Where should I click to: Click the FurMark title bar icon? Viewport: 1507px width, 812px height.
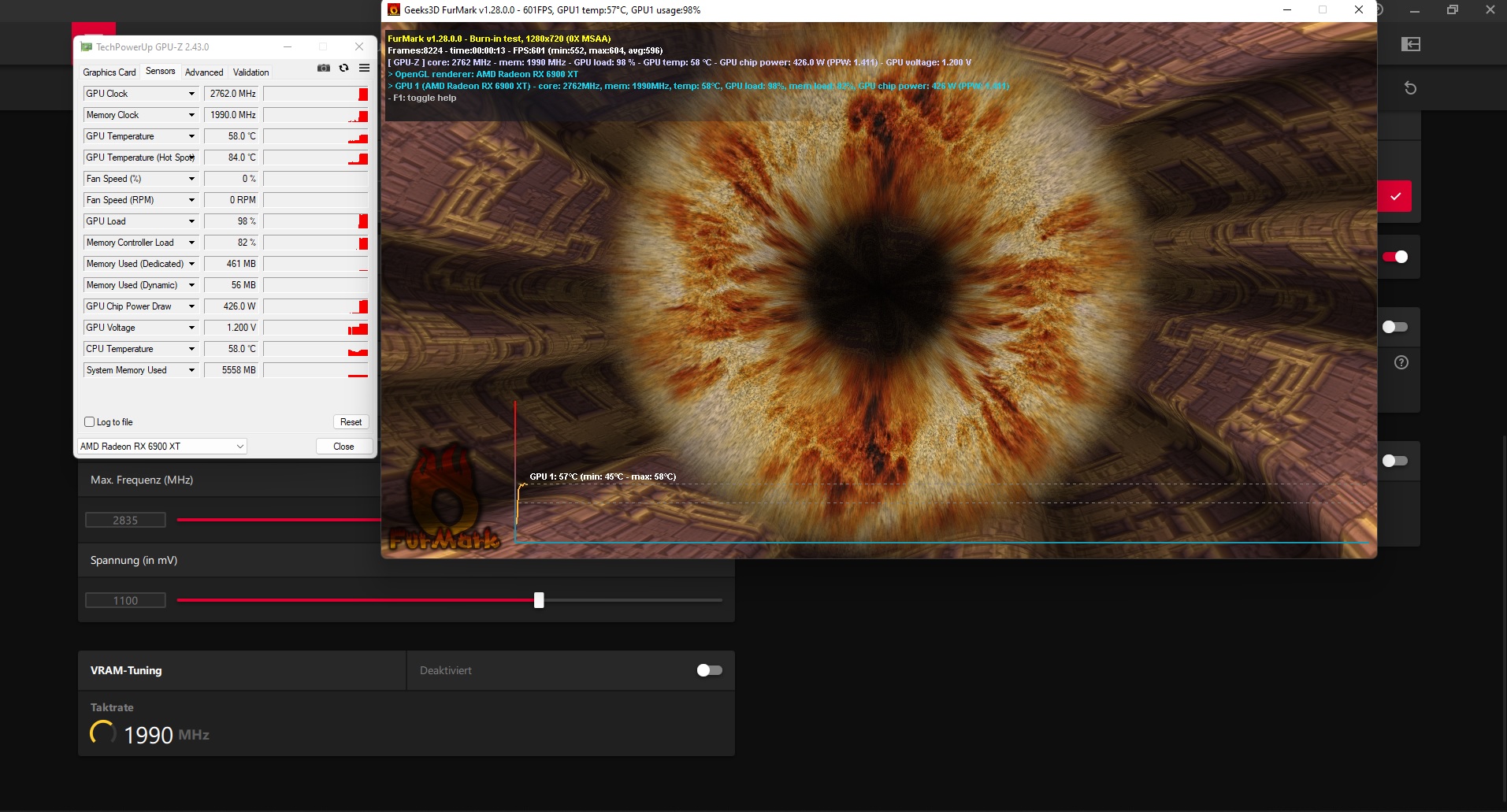click(x=394, y=10)
